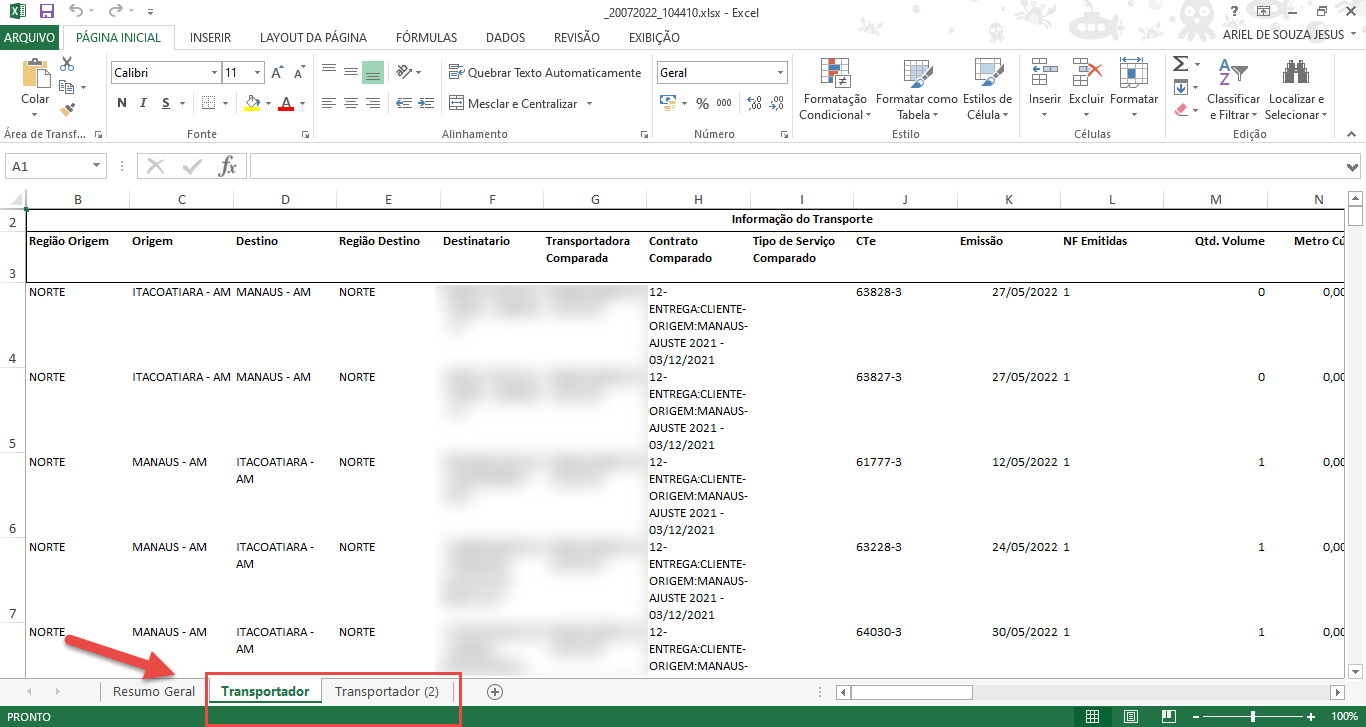Toggle bold formatting N button
This screenshot has height=727, width=1366.
click(x=122, y=103)
